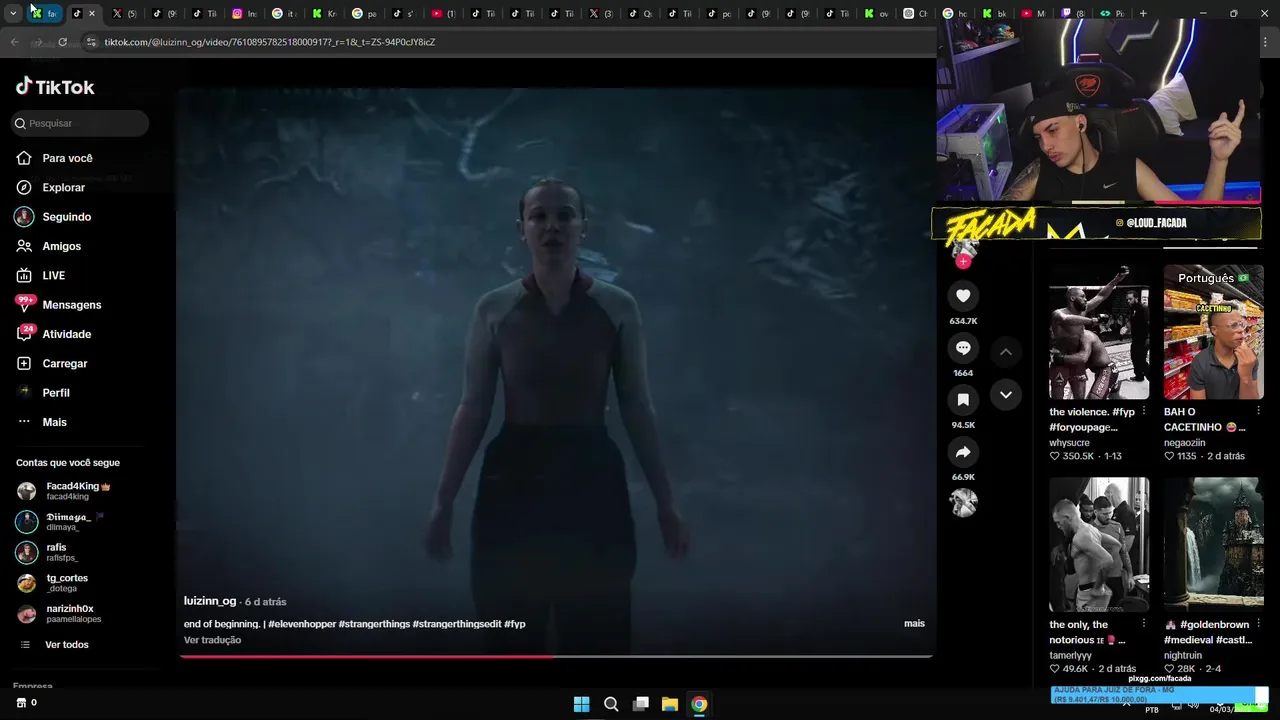
Task: Click Ver tradução under caption
Action: tap(212, 640)
